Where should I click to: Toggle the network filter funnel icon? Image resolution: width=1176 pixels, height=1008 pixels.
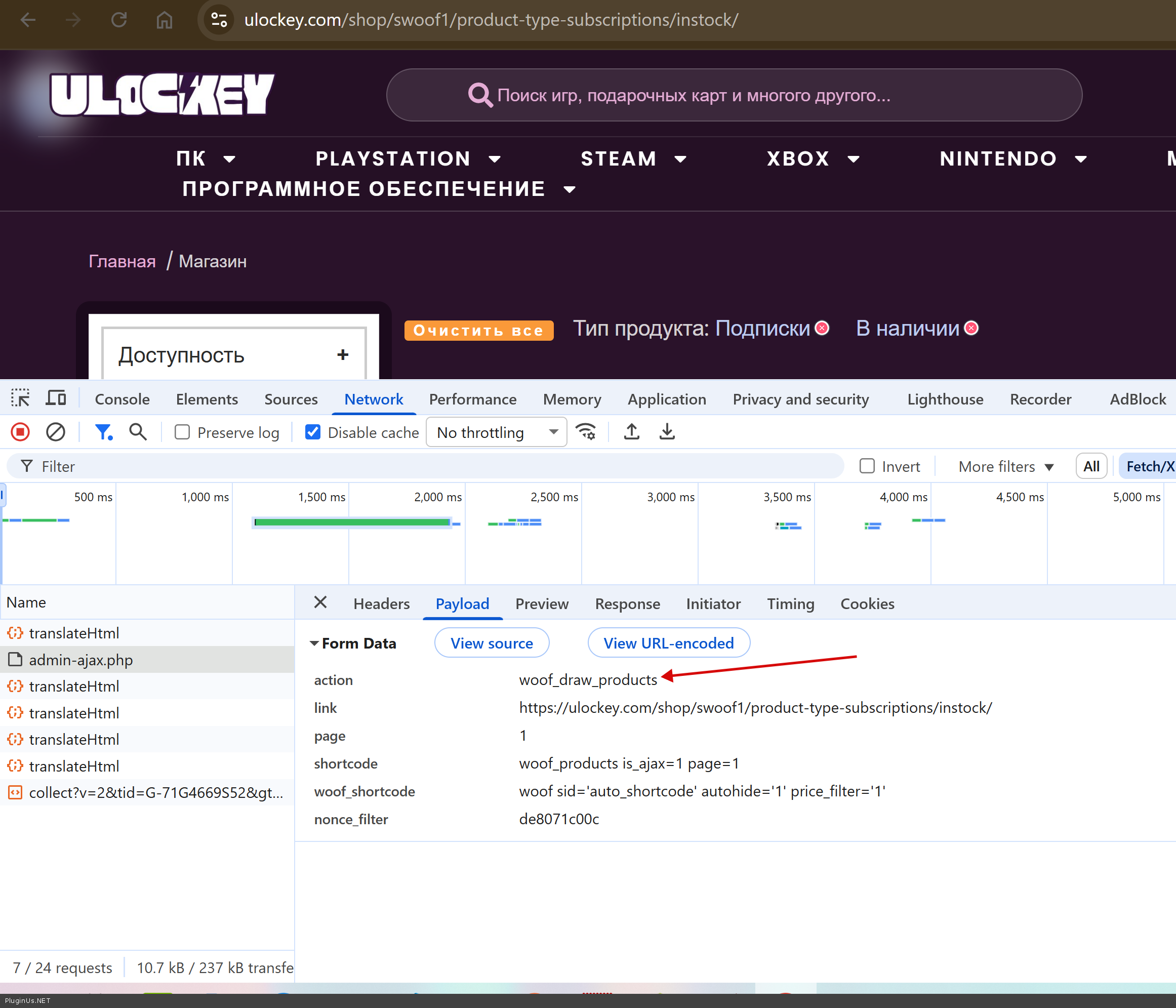click(x=103, y=432)
